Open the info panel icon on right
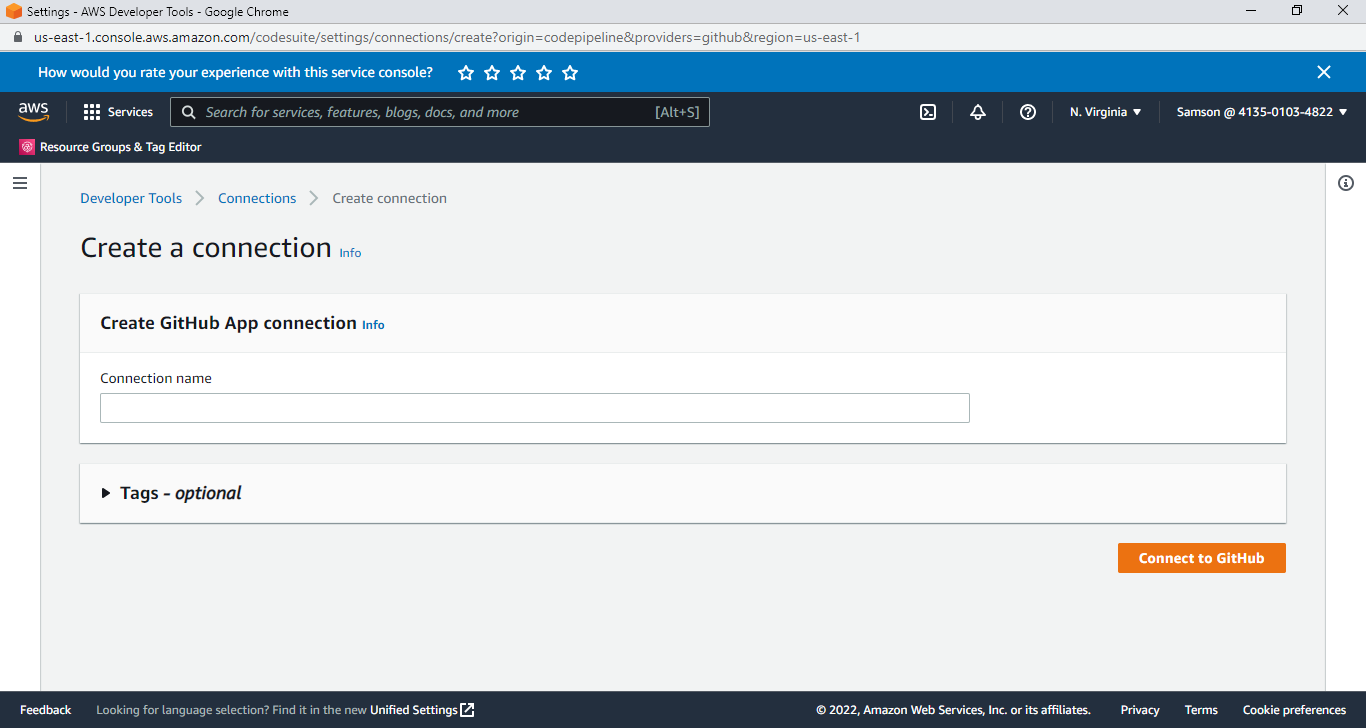1366x728 pixels. 1346,183
